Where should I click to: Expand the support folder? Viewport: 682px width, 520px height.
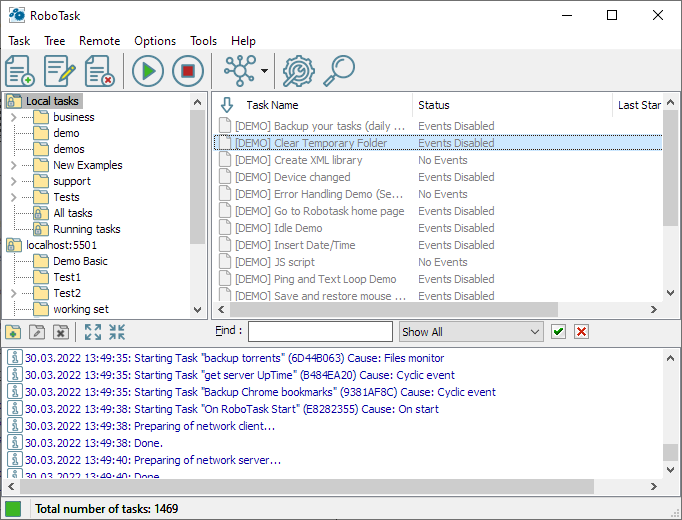tap(13, 181)
